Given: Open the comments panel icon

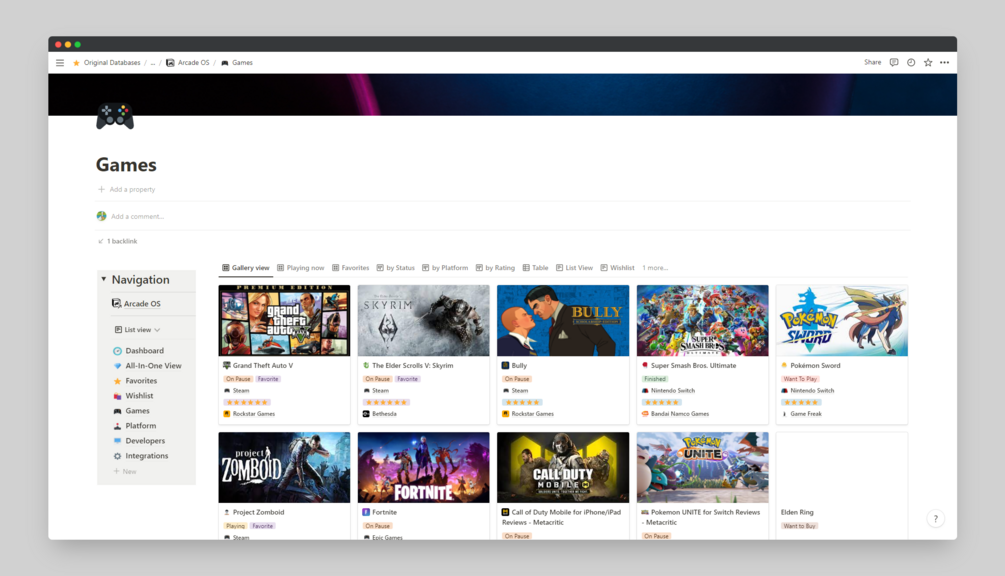Looking at the screenshot, I should [x=893, y=63].
